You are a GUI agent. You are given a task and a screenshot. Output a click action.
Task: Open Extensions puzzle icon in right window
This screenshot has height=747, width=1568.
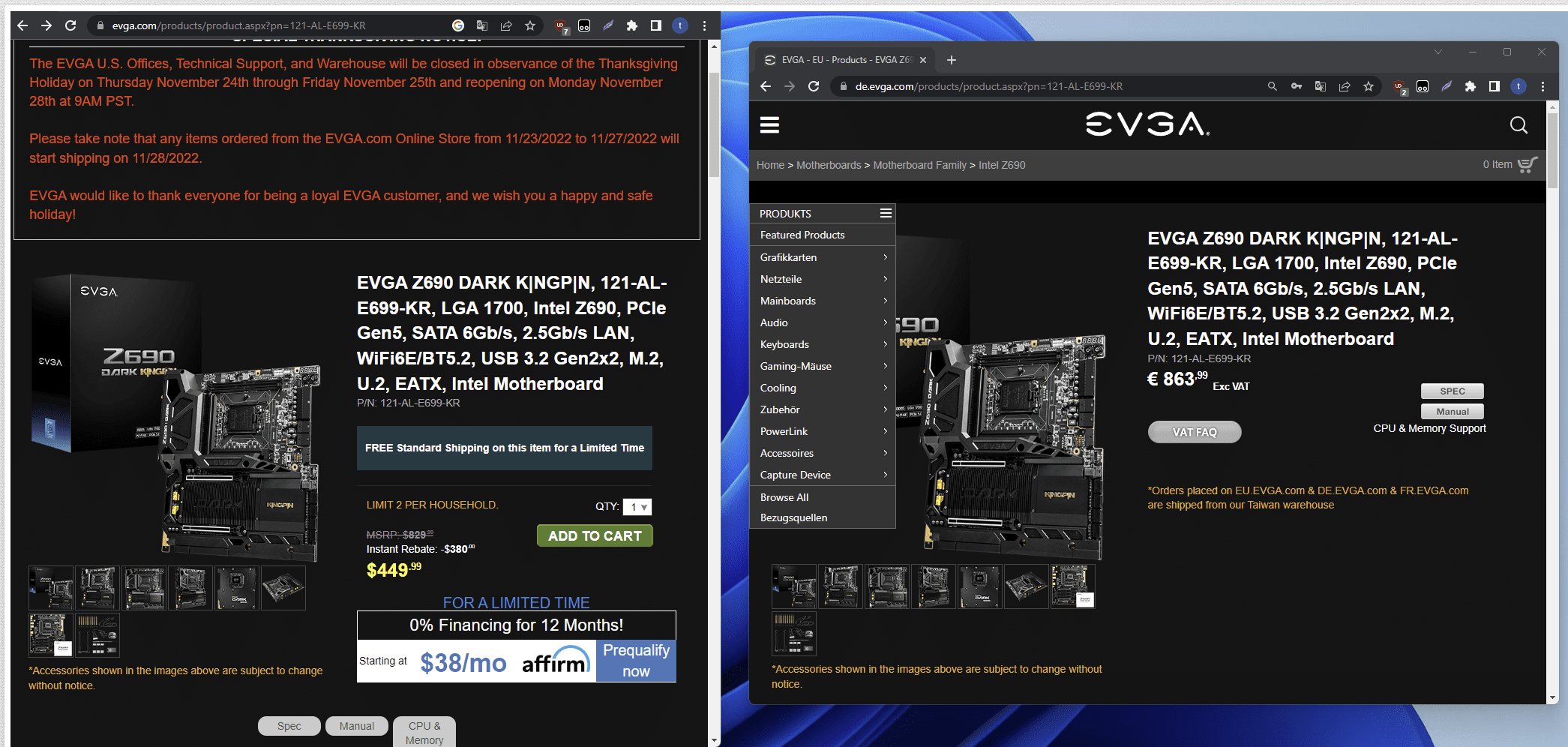(1471, 86)
